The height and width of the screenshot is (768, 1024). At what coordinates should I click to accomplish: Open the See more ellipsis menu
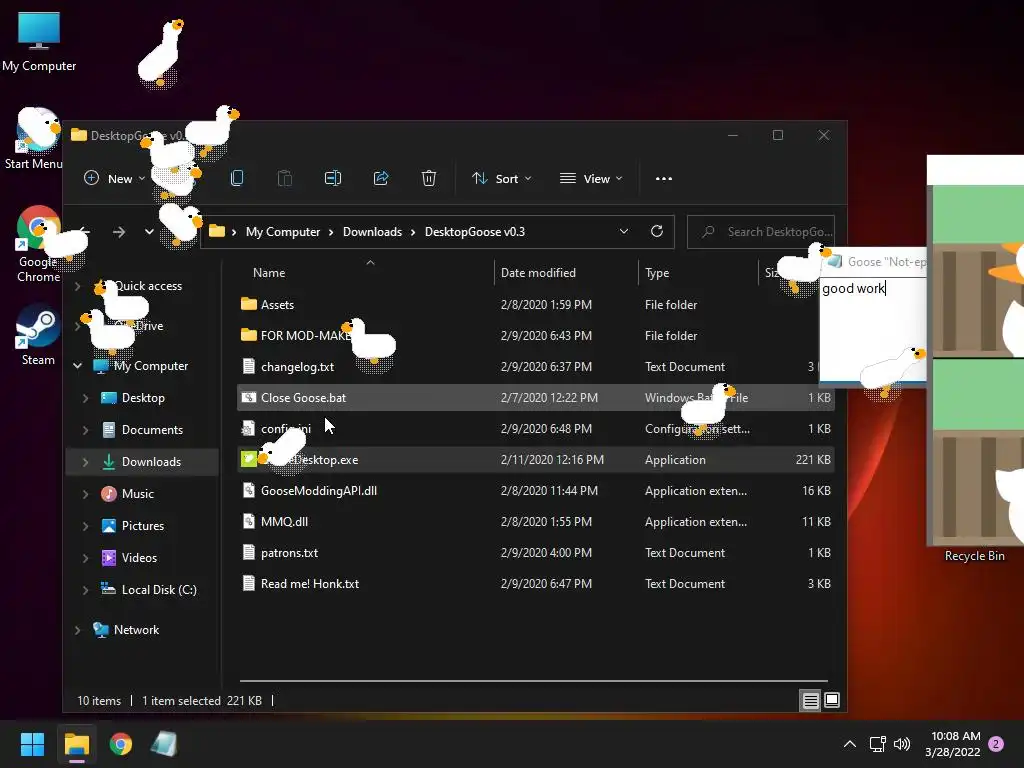(664, 178)
